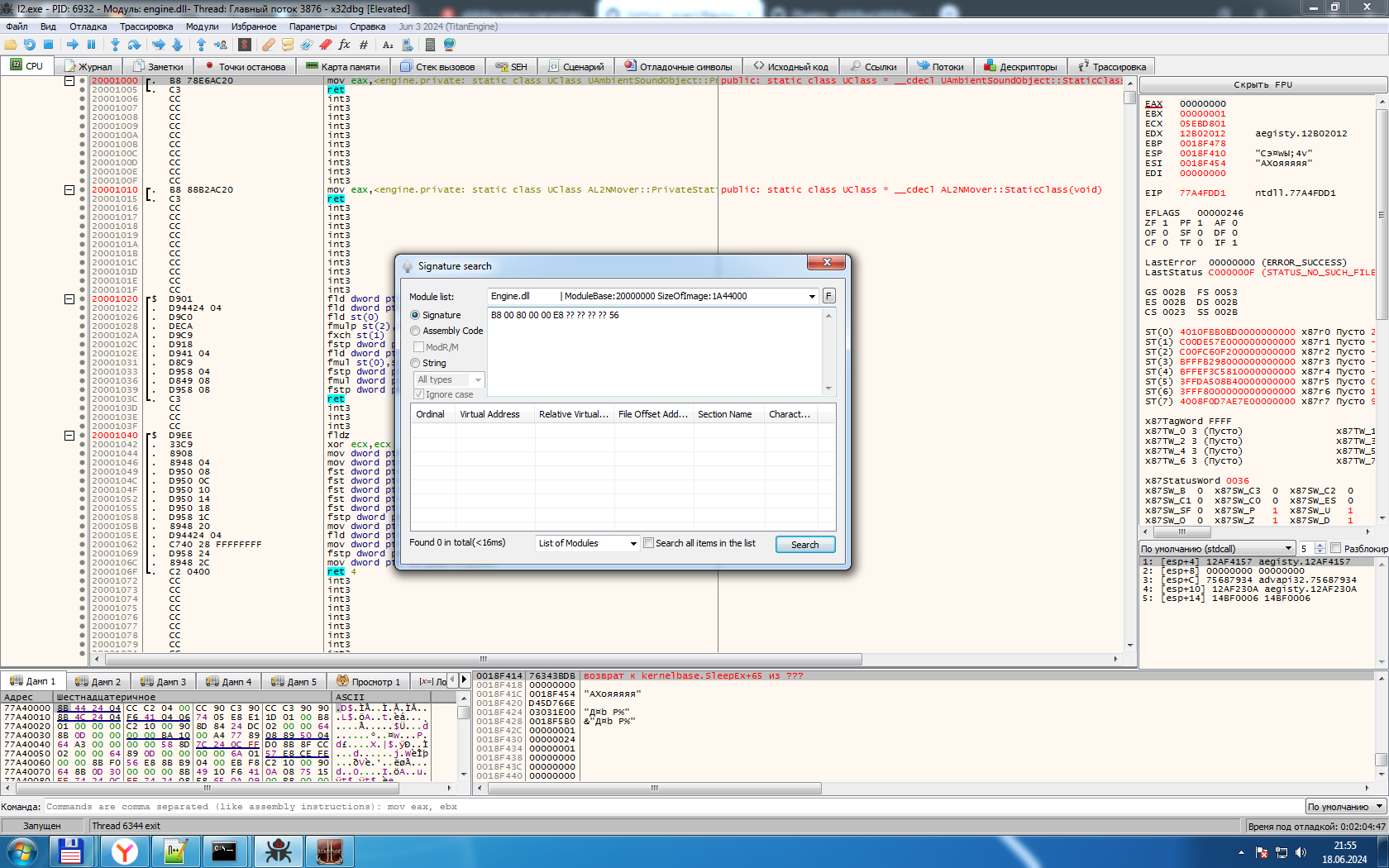This screenshot has width=1389, height=868.
Task: Open the All types dropdown
Action: point(449,379)
